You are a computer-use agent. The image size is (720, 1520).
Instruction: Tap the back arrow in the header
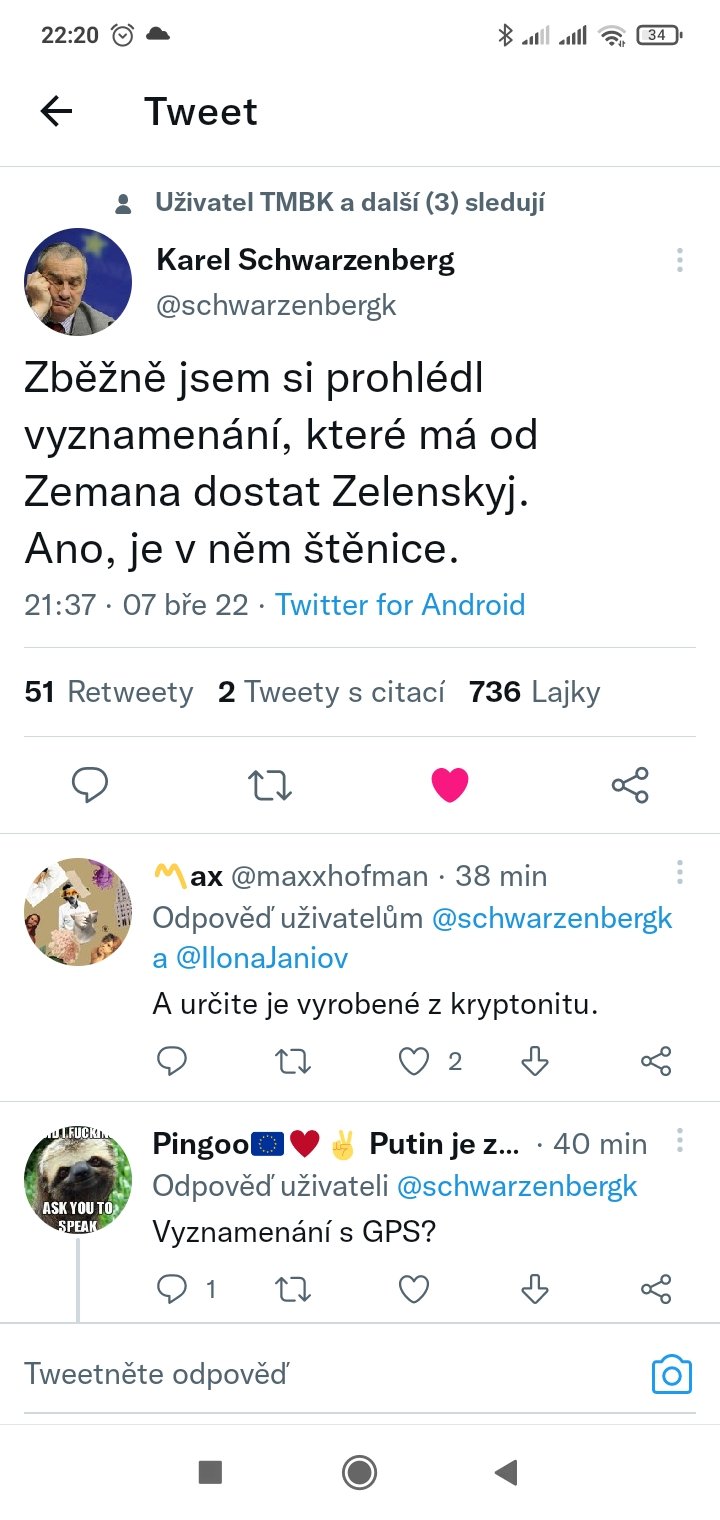click(57, 111)
